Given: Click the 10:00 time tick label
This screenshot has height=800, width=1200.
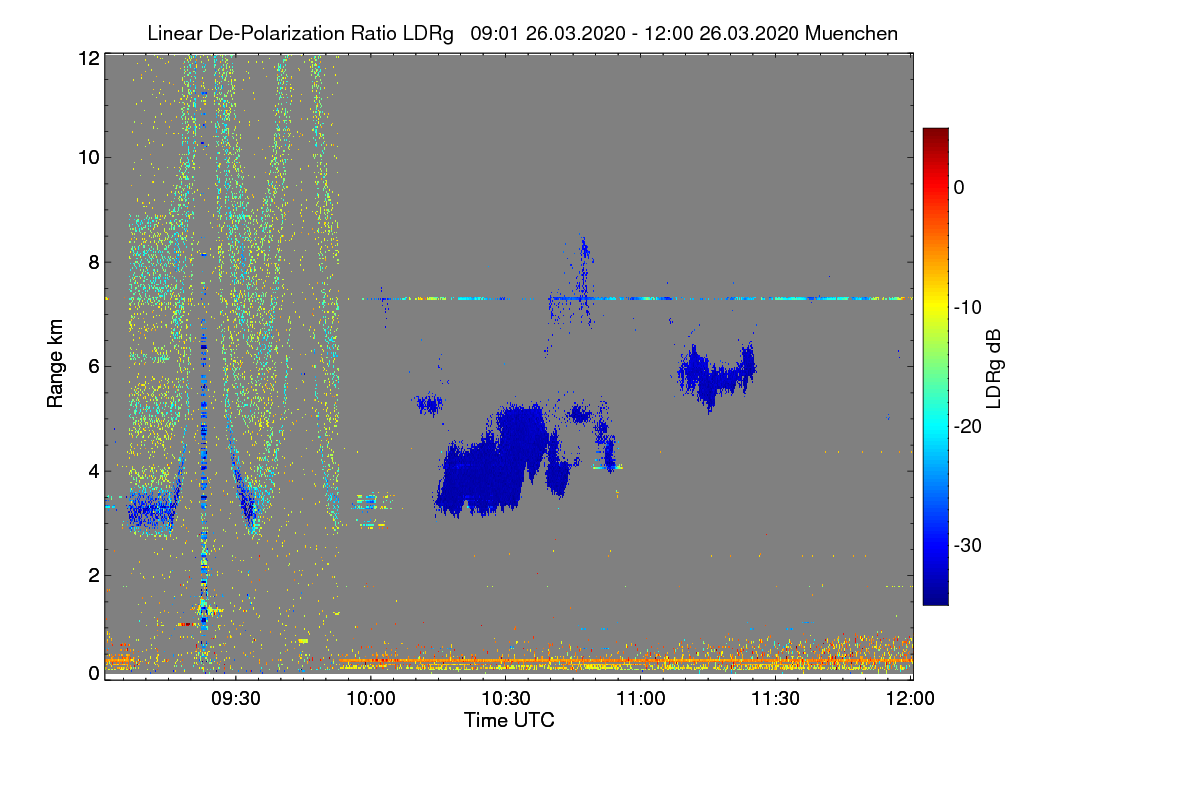Looking at the screenshot, I should coord(371,698).
